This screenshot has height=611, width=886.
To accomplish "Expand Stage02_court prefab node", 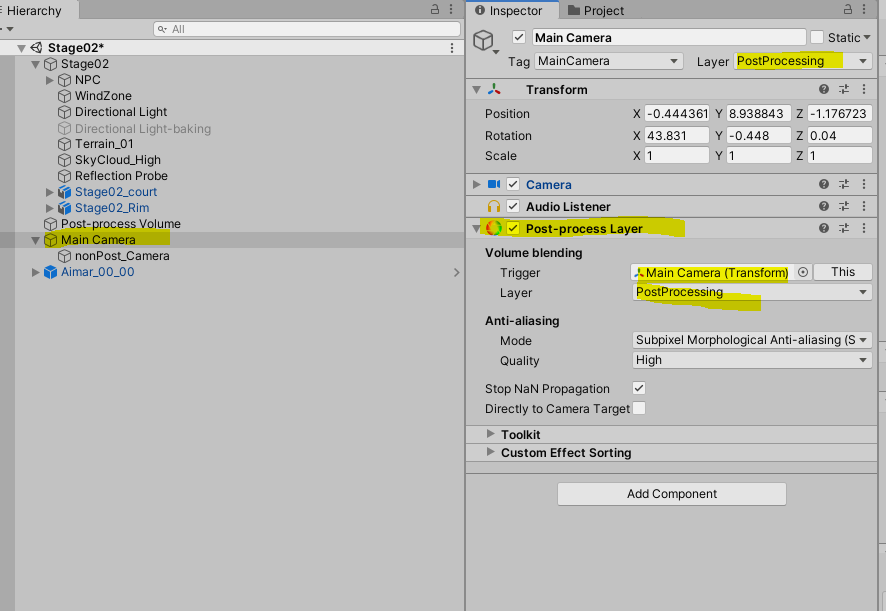I will 50,192.
